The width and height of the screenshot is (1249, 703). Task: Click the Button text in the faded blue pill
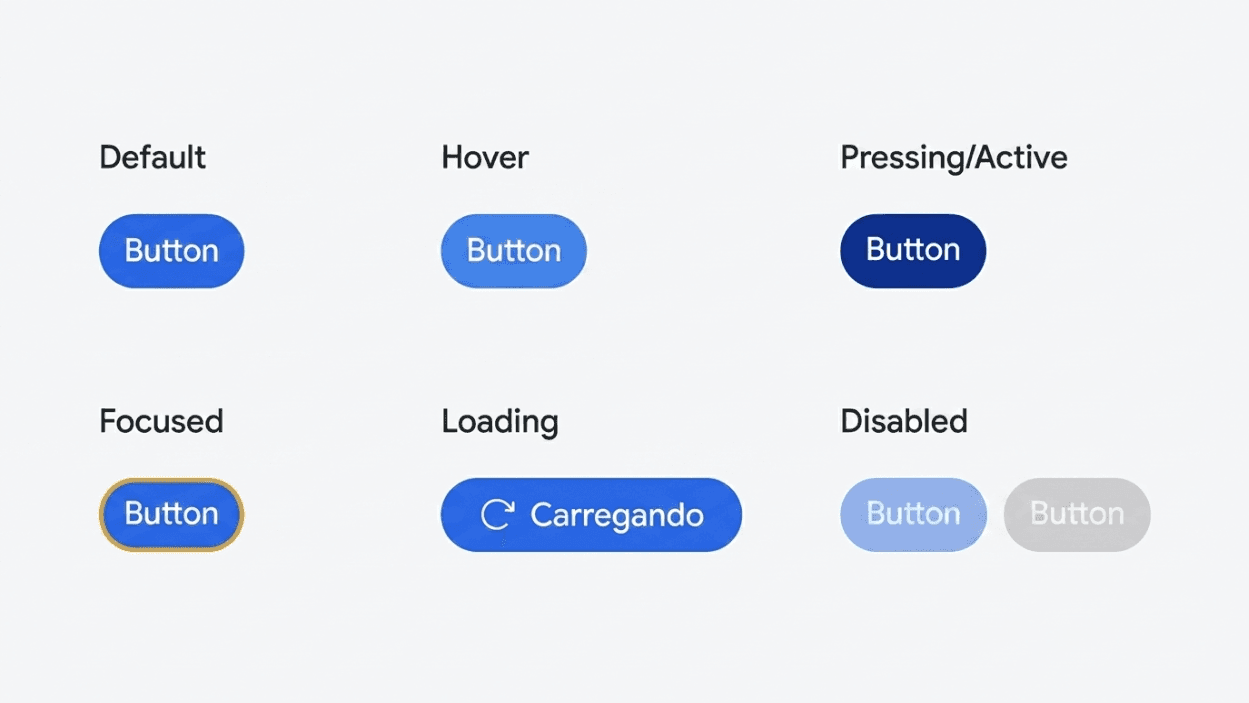[x=913, y=514]
